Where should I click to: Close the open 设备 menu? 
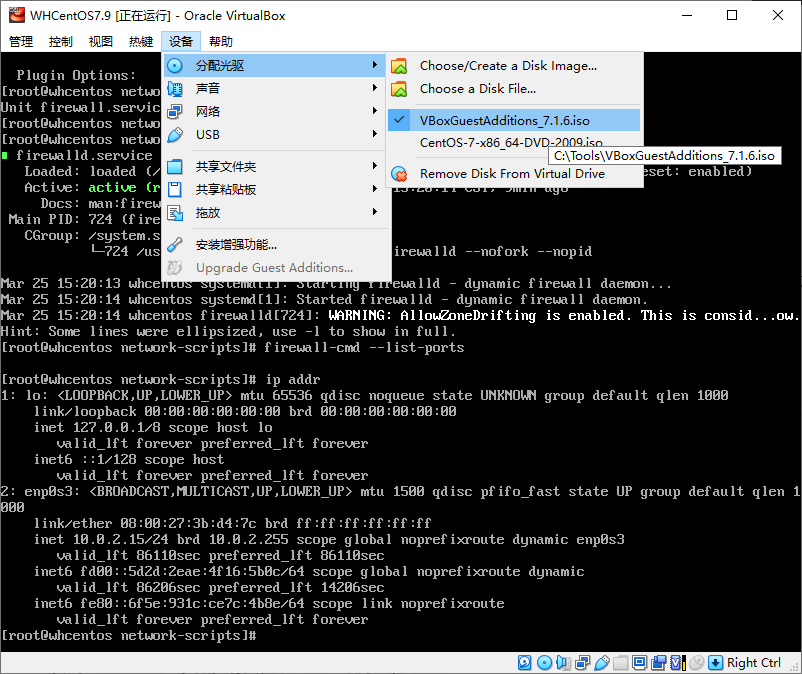click(181, 41)
